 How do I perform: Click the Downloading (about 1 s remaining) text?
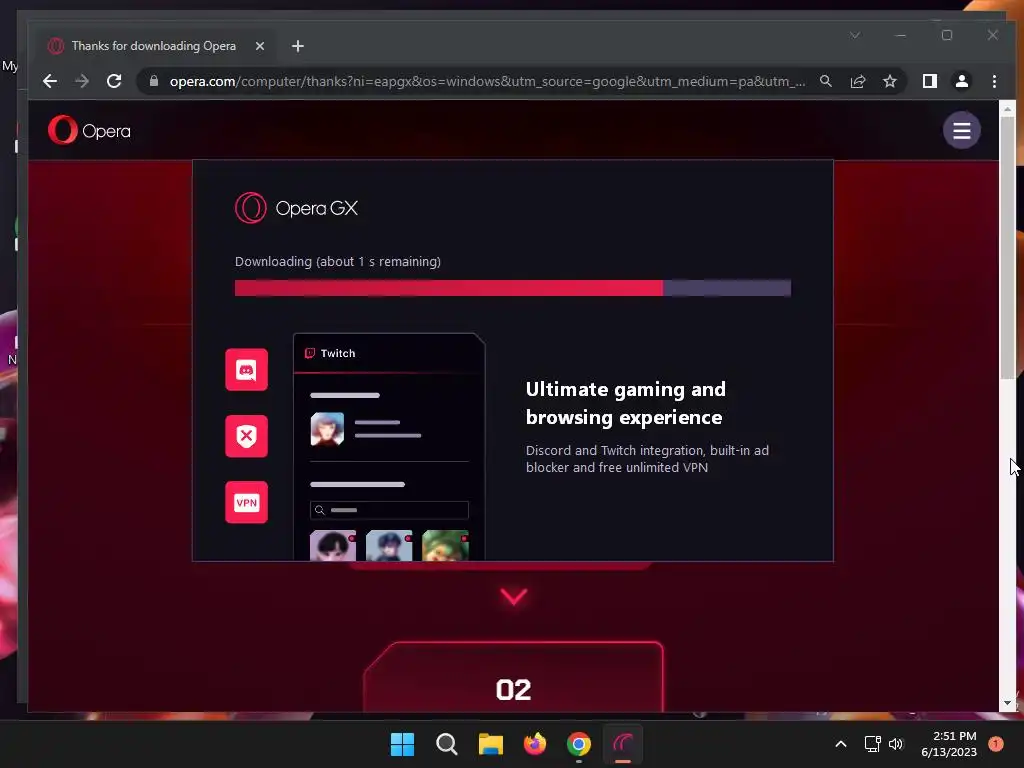(x=338, y=261)
